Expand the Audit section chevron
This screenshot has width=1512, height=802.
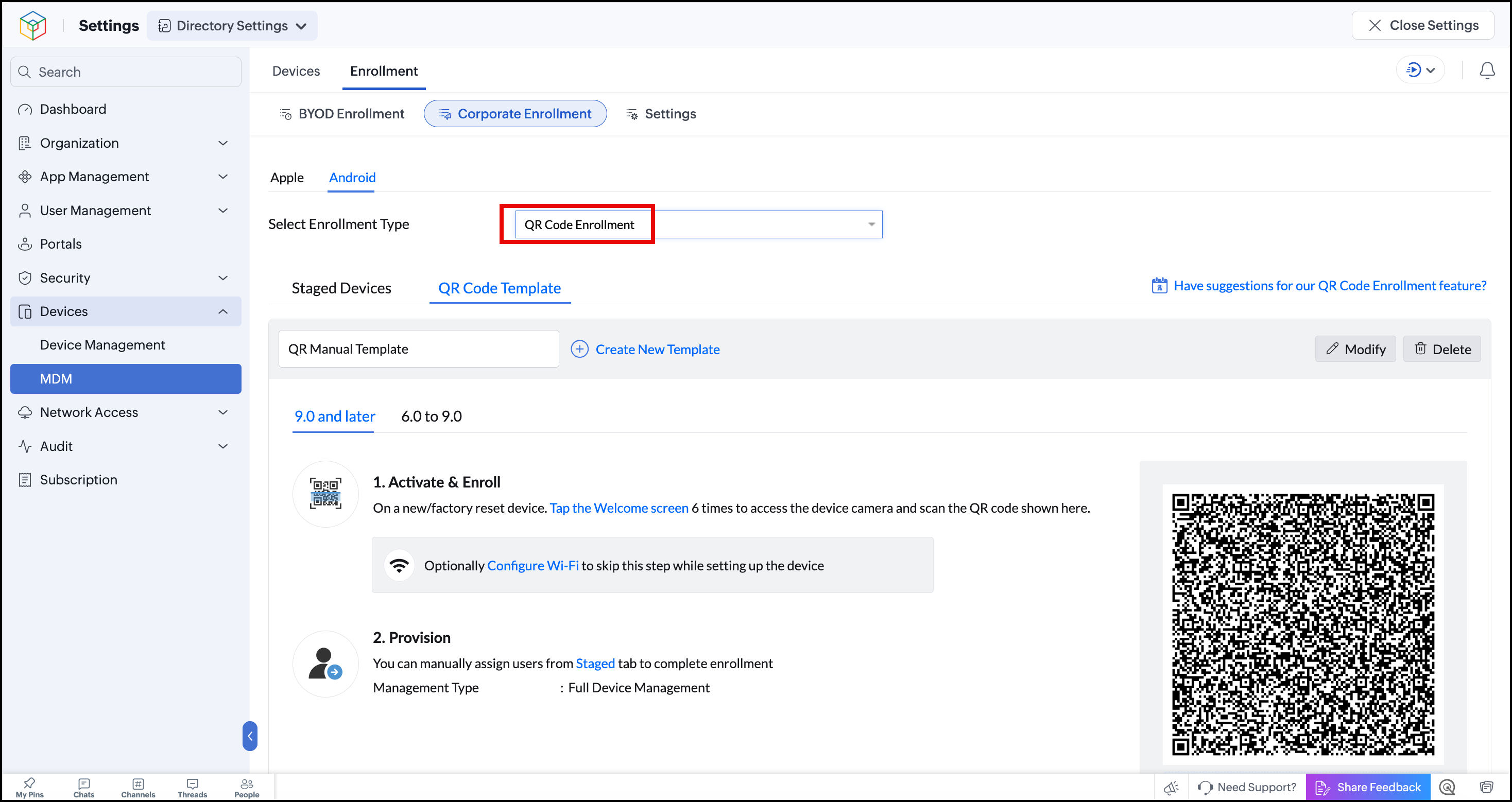pyautogui.click(x=223, y=446)
